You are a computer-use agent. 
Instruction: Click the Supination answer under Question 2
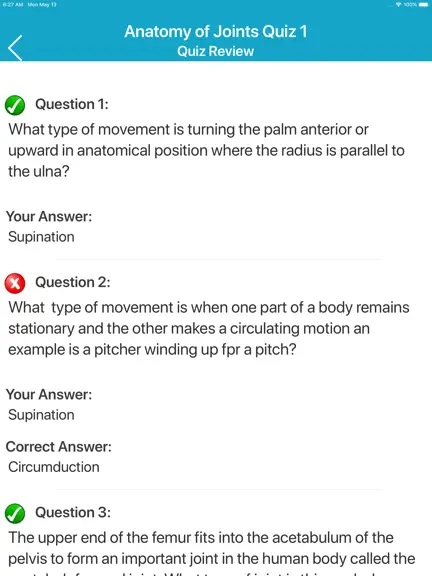[x=41, y=415]
